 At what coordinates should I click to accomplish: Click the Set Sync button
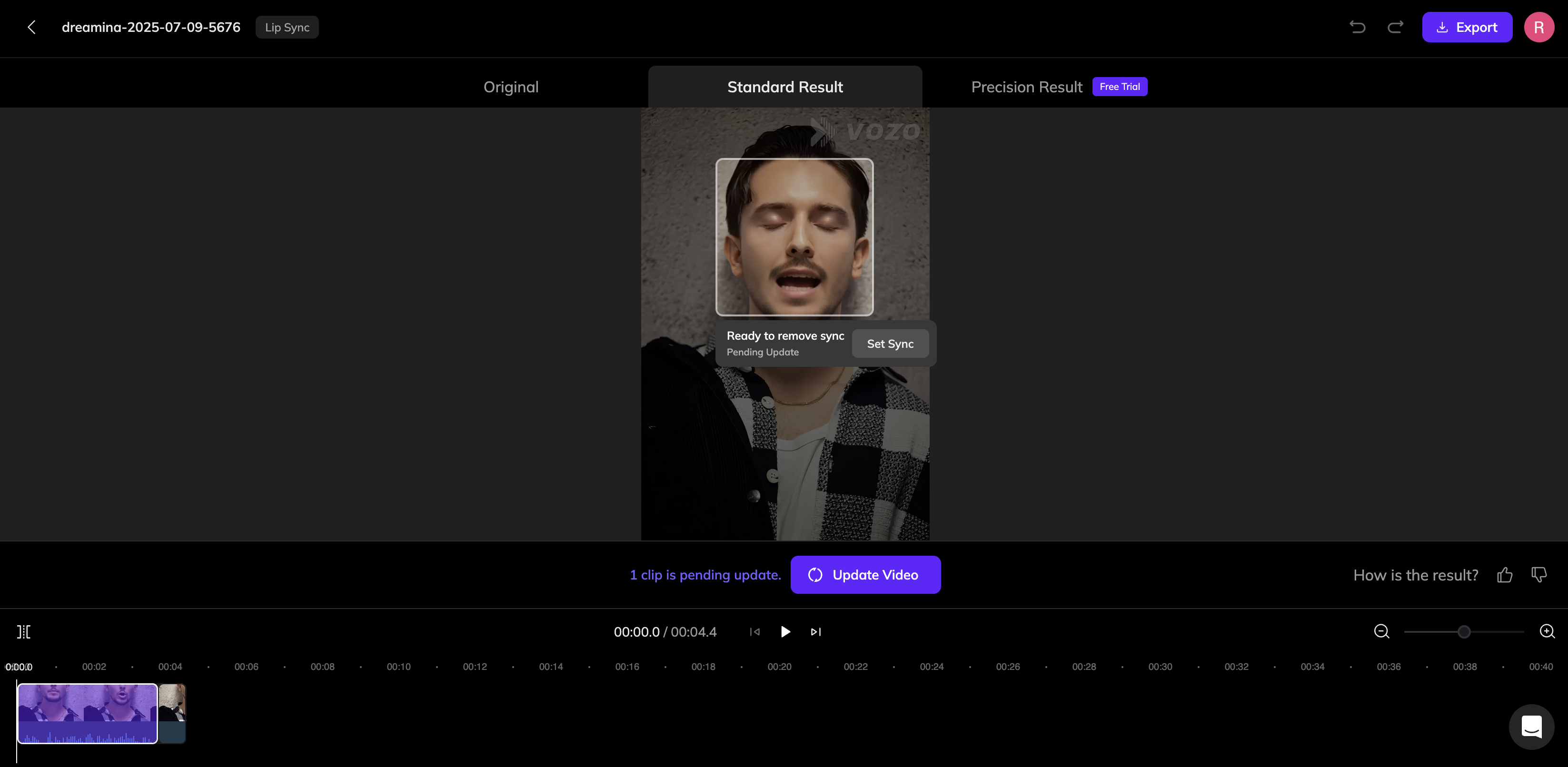click(x=890, y=344)
